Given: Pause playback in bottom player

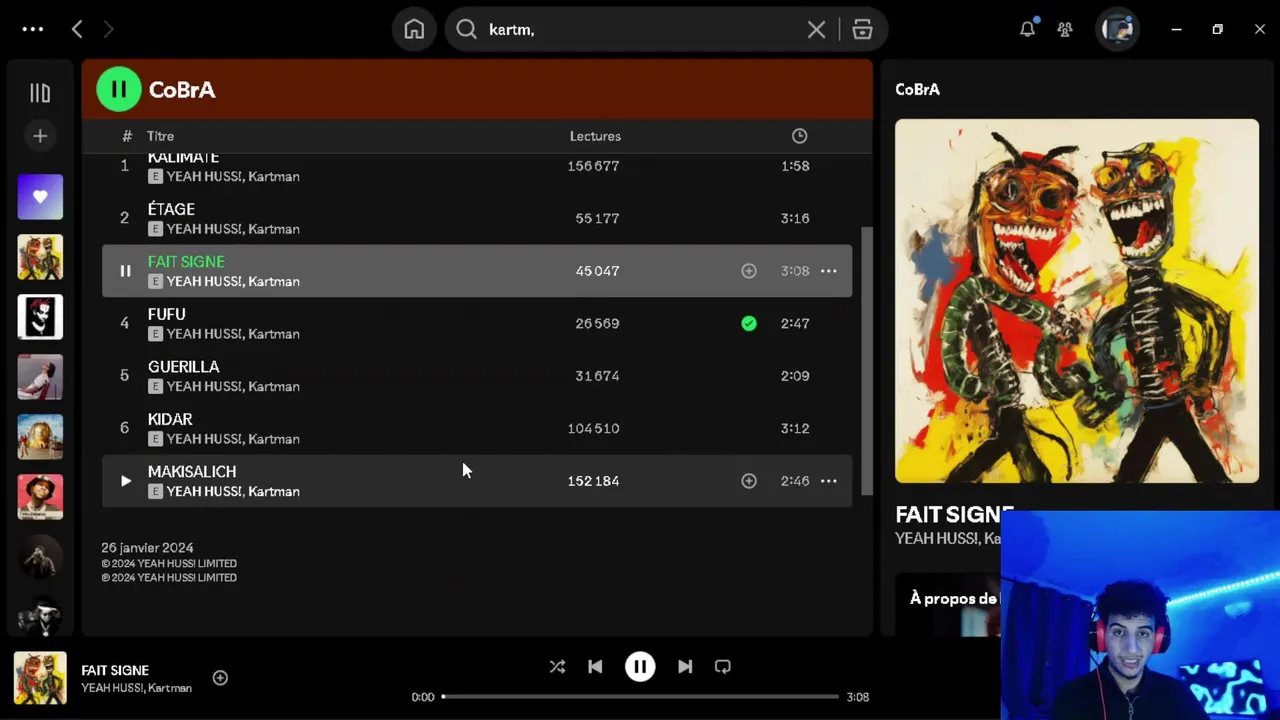Looking at the screenshot, I should click(x=640, y=667).
